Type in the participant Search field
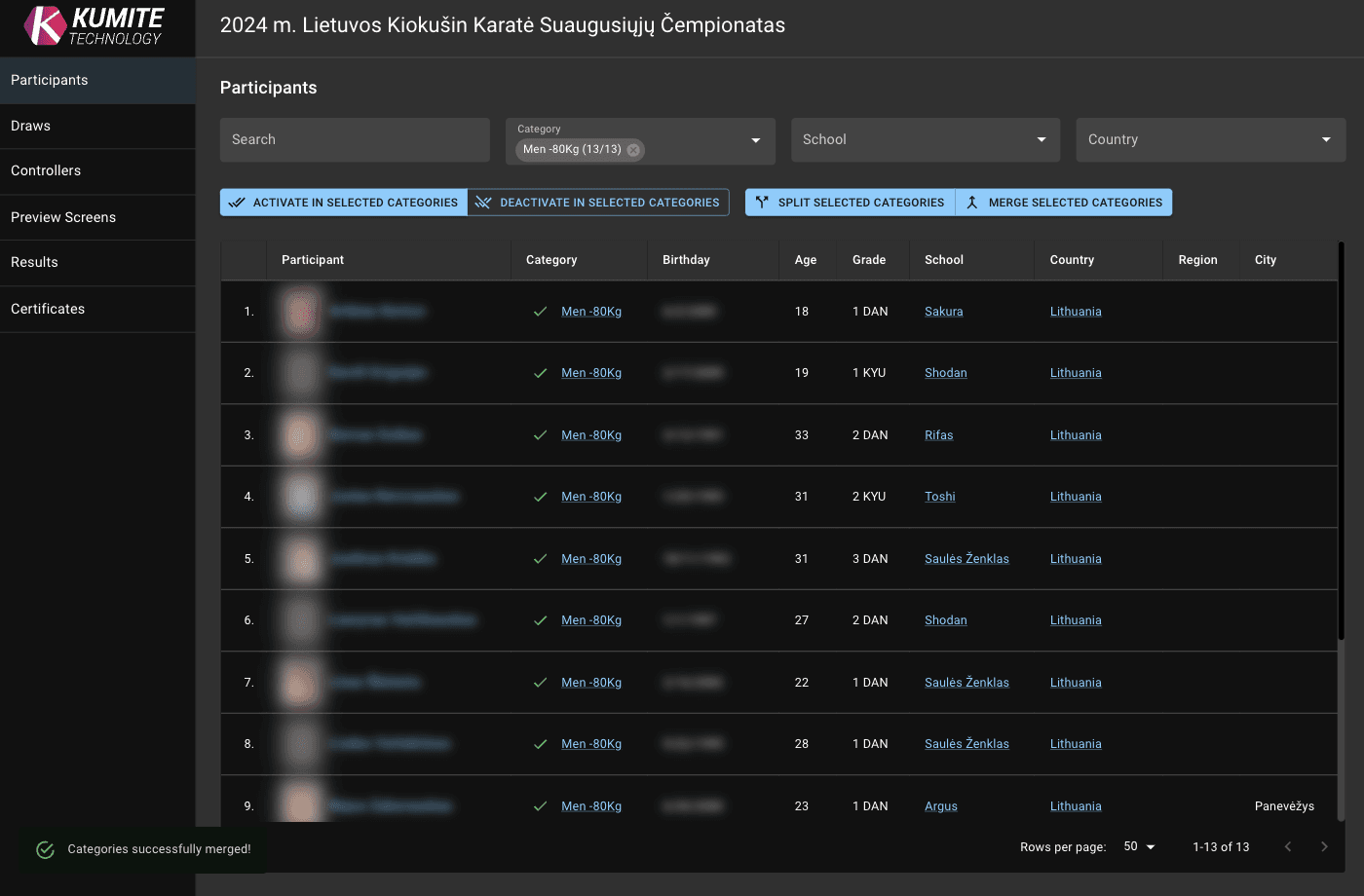The width and height of the screenshot is (1364, 896). [355, 140]
